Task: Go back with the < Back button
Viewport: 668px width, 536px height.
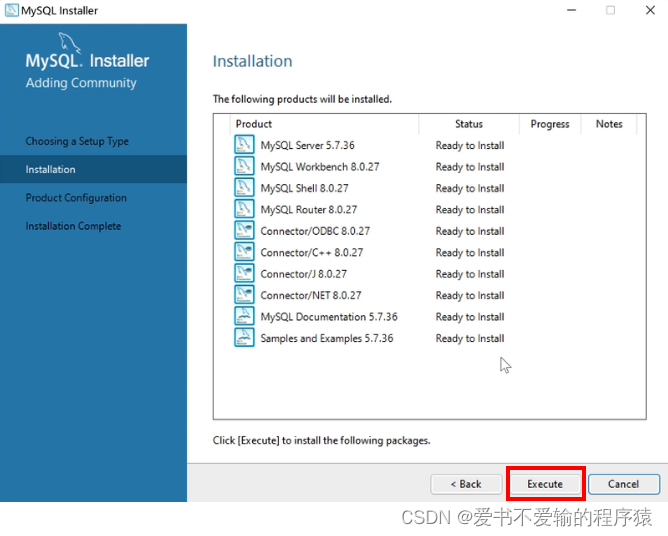Action: coord(466,484)
